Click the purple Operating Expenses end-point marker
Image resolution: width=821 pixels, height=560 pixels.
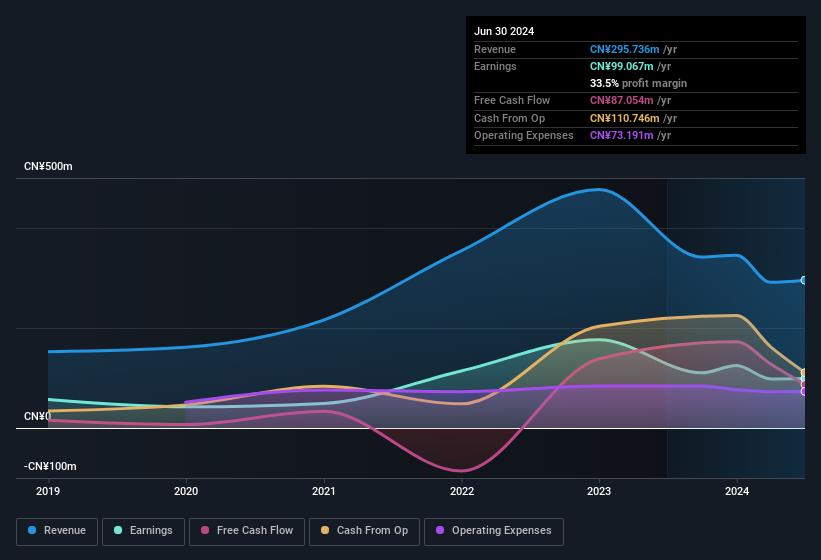pyautogui.click(x=804, y=391)
